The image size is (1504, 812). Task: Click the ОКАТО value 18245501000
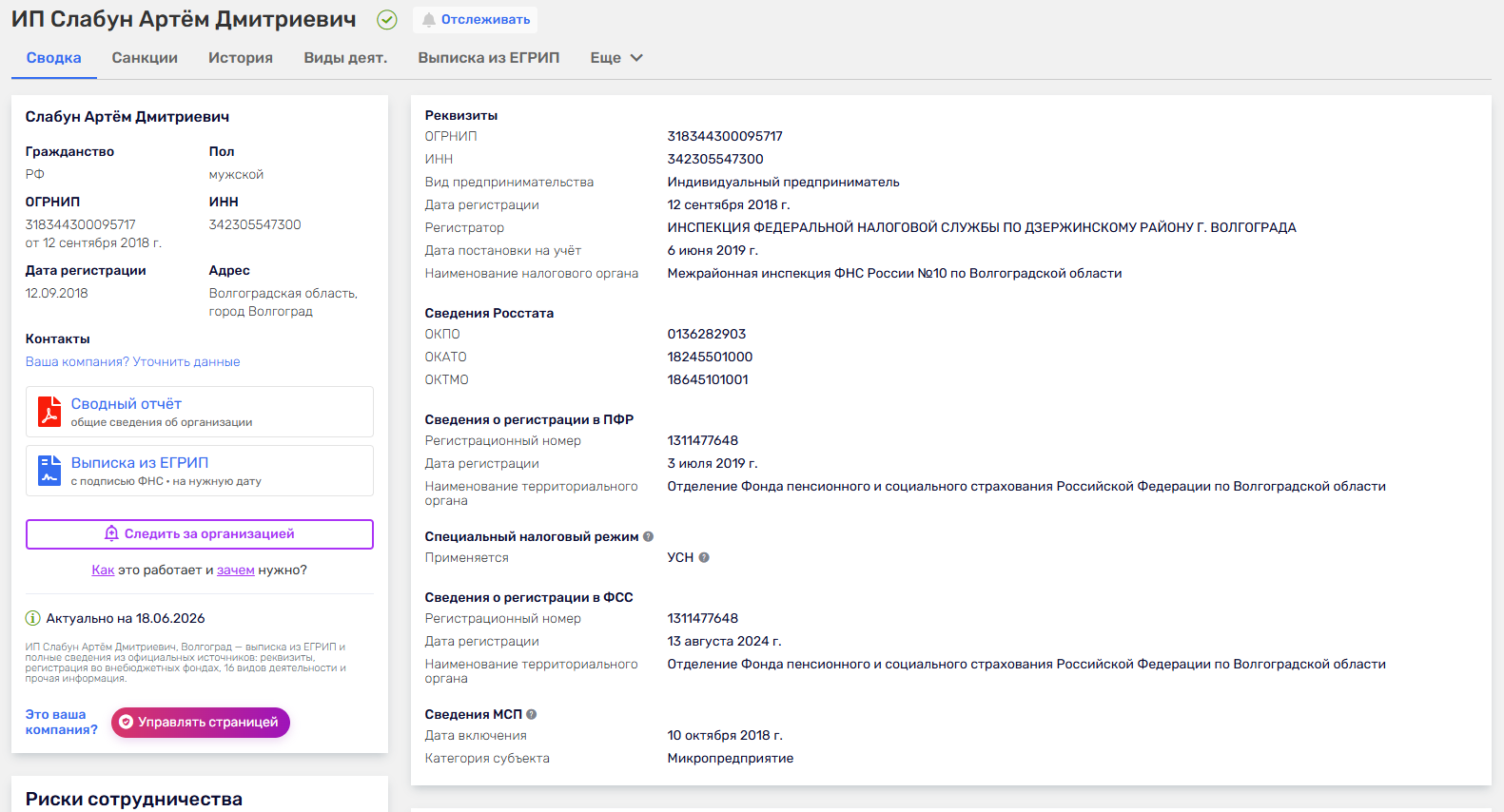pos(710,357)
